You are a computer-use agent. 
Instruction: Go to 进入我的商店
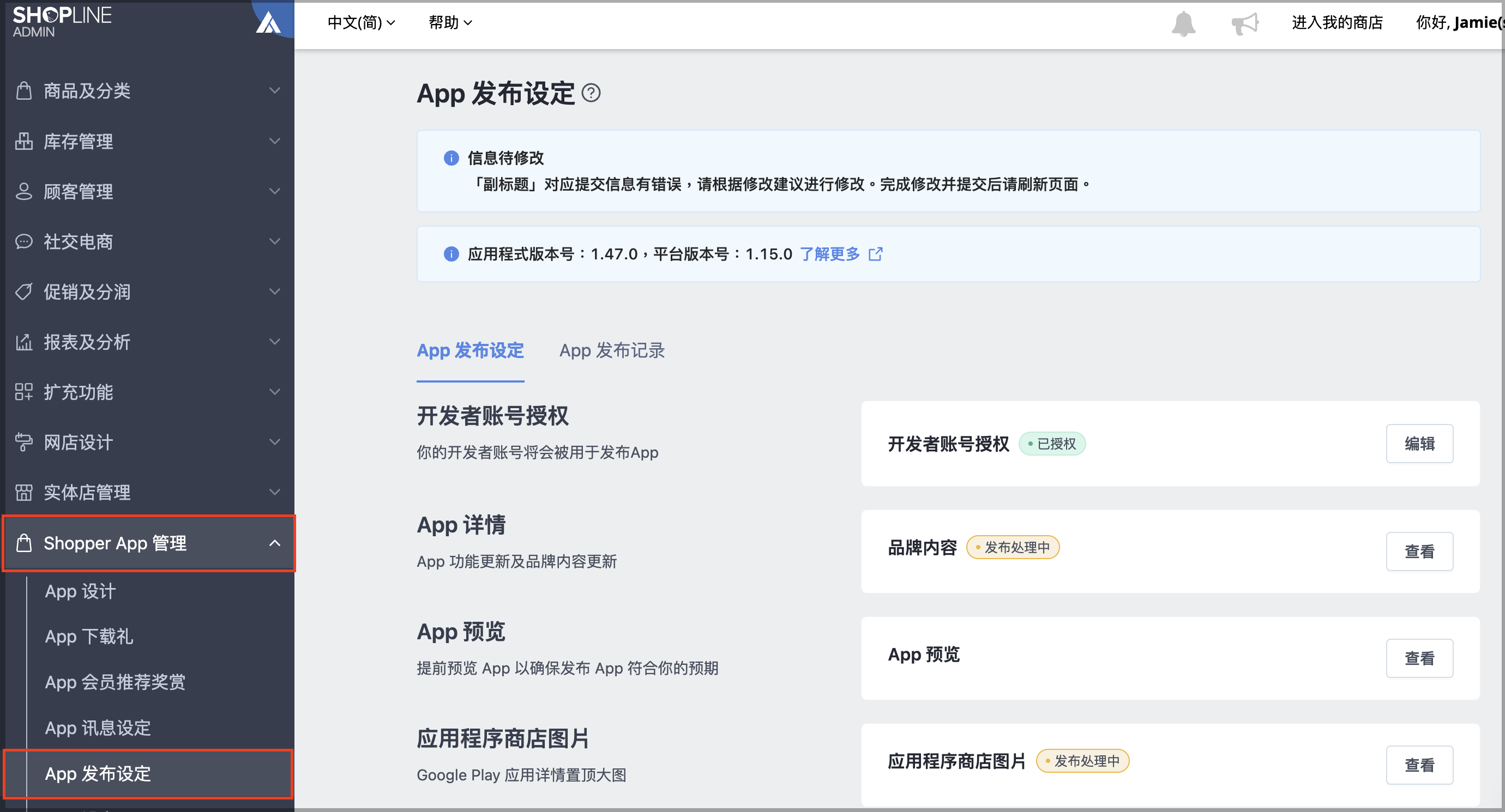[x=1337, y=22]
